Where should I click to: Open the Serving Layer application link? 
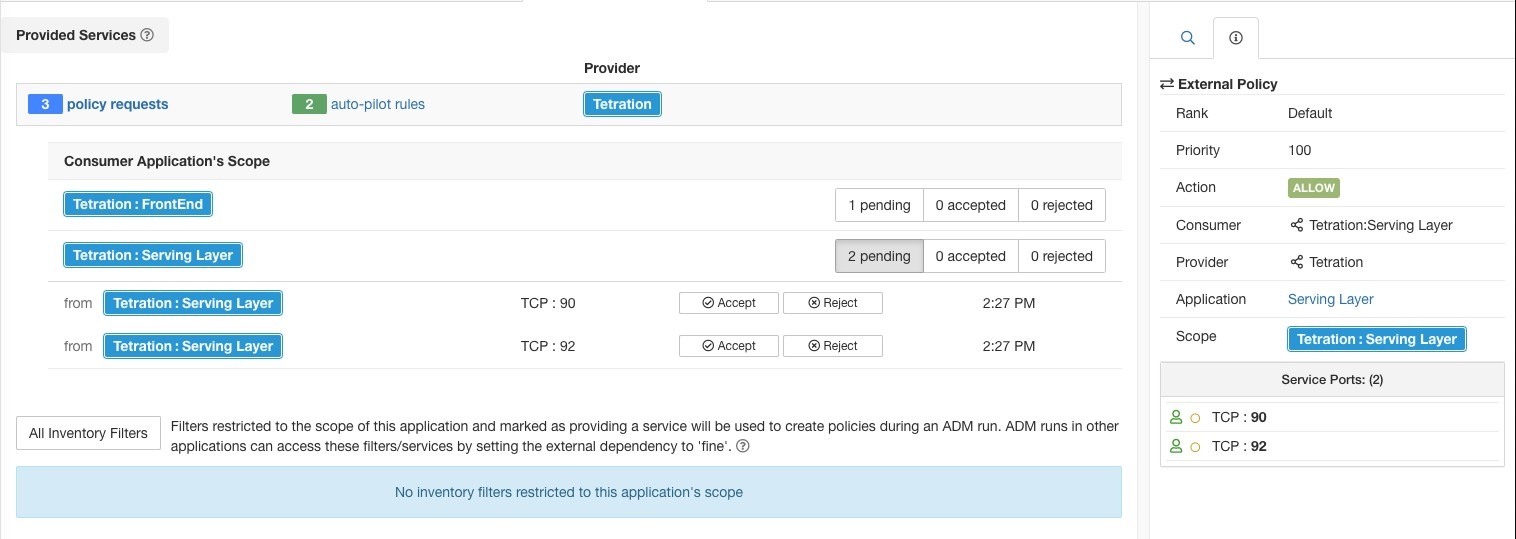1330,299
